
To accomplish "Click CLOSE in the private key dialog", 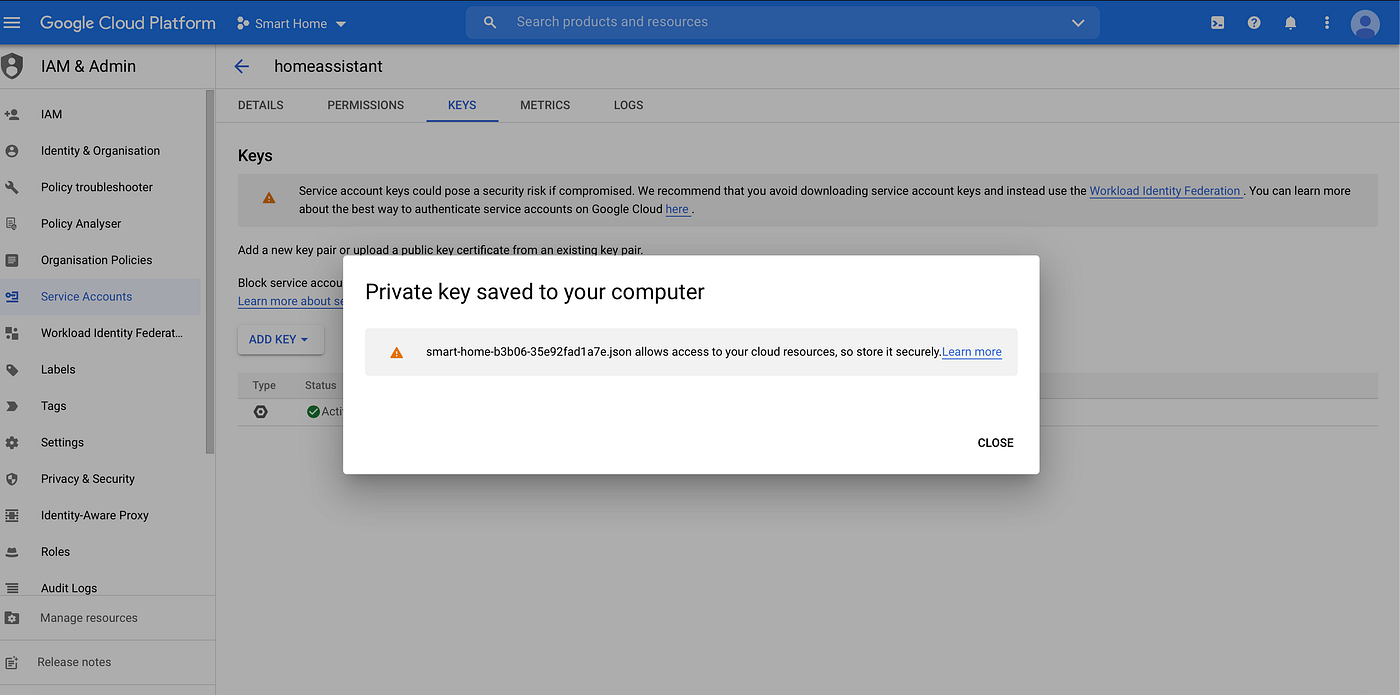I will pos(995,443).
